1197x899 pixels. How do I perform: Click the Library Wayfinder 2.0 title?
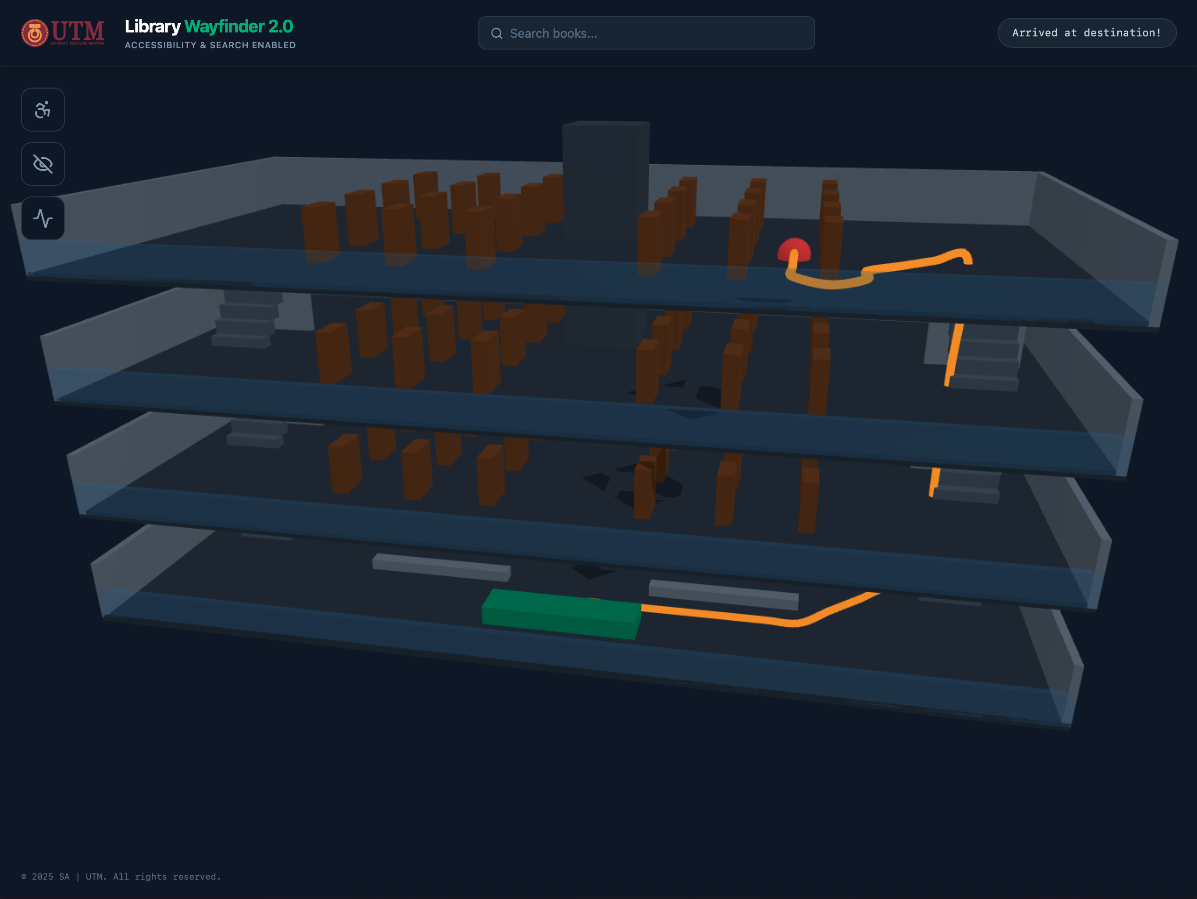pos(209,26)
